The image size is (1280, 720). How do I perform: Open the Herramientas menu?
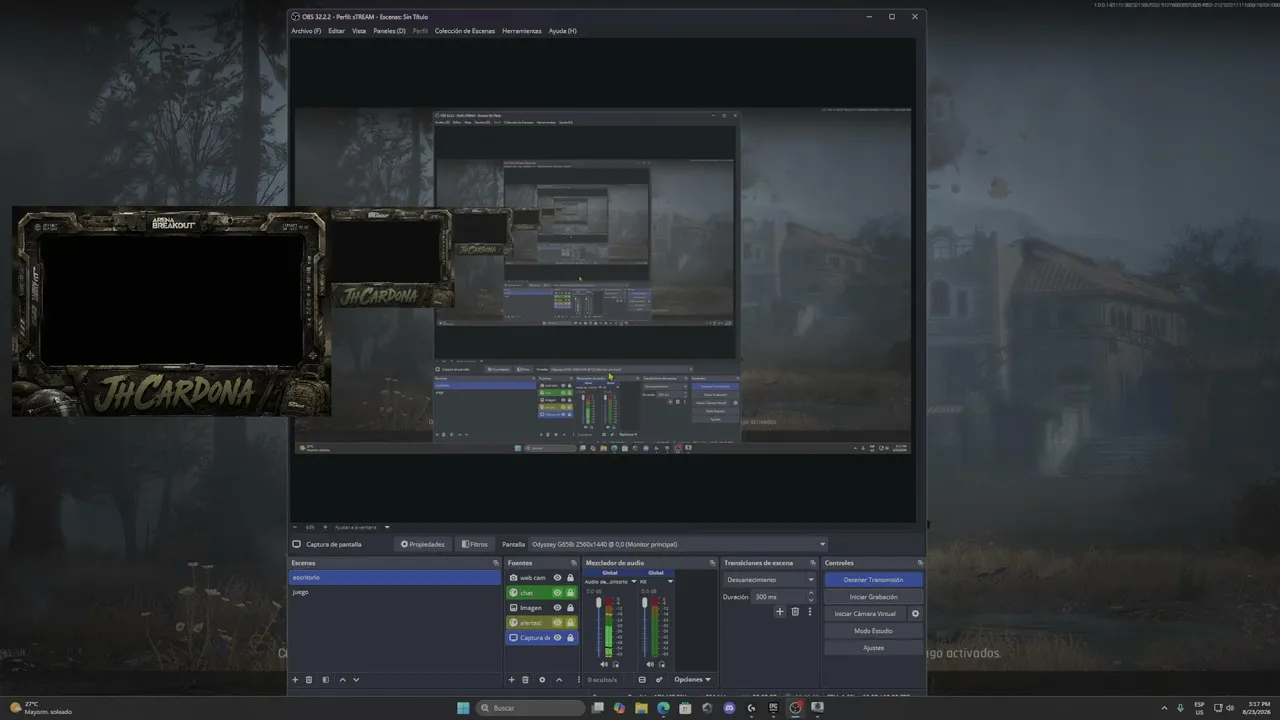pyautogui.click(x=522, y=31)
